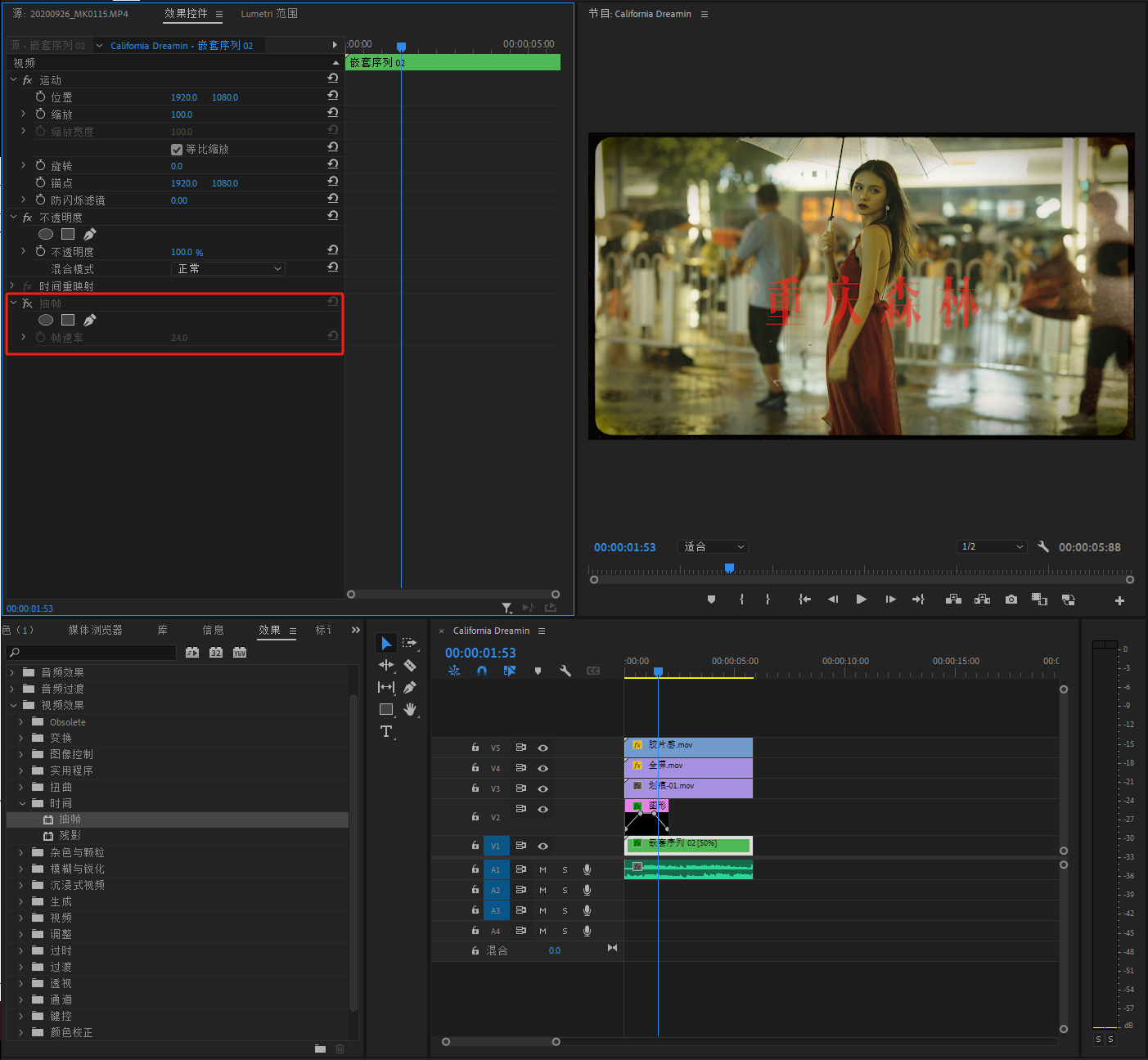Click the Export Frame camera icon
This screenshot has height=1060, width=1148.
[1011, 600]
